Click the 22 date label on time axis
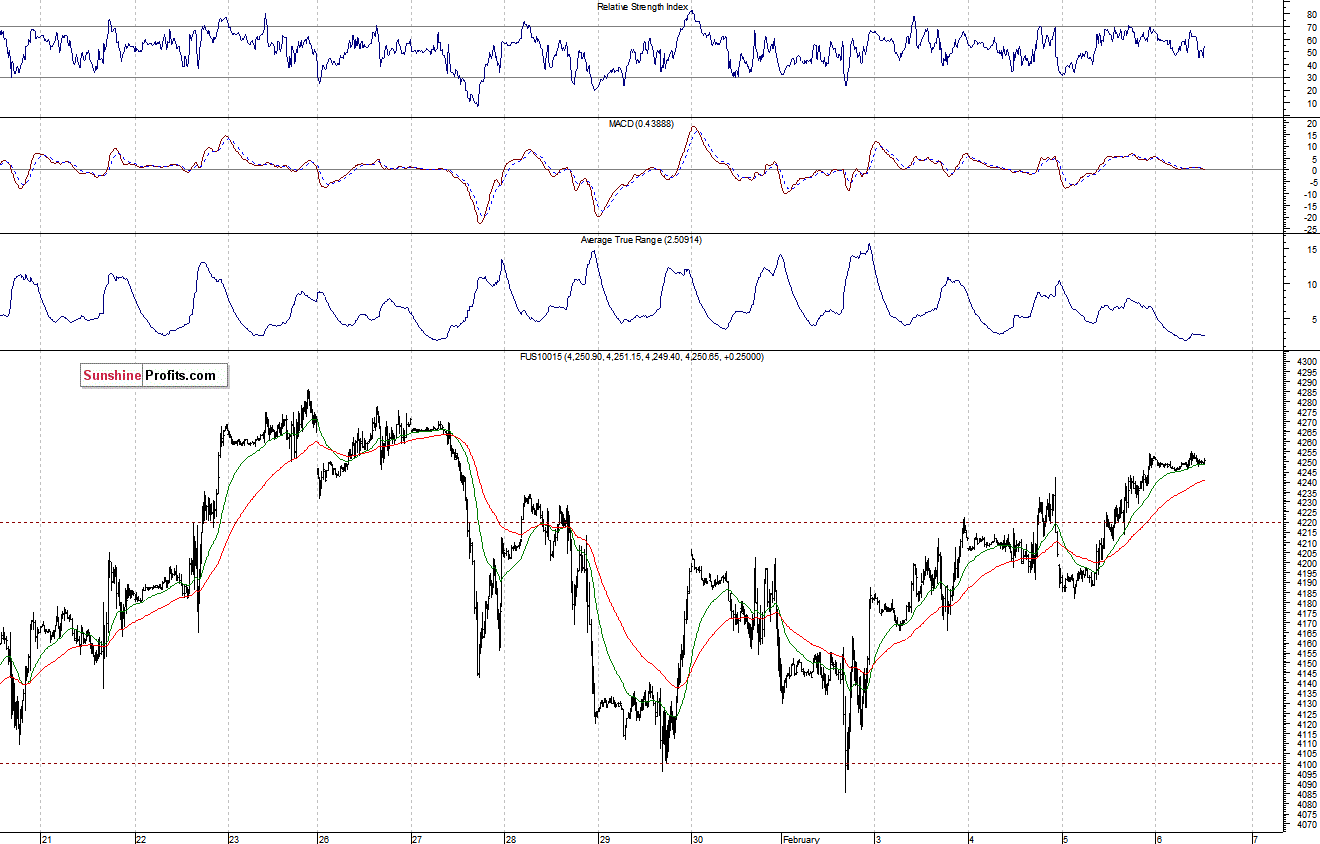The image size is (1320, 844). pyautogui.click(x=140, y=838)
